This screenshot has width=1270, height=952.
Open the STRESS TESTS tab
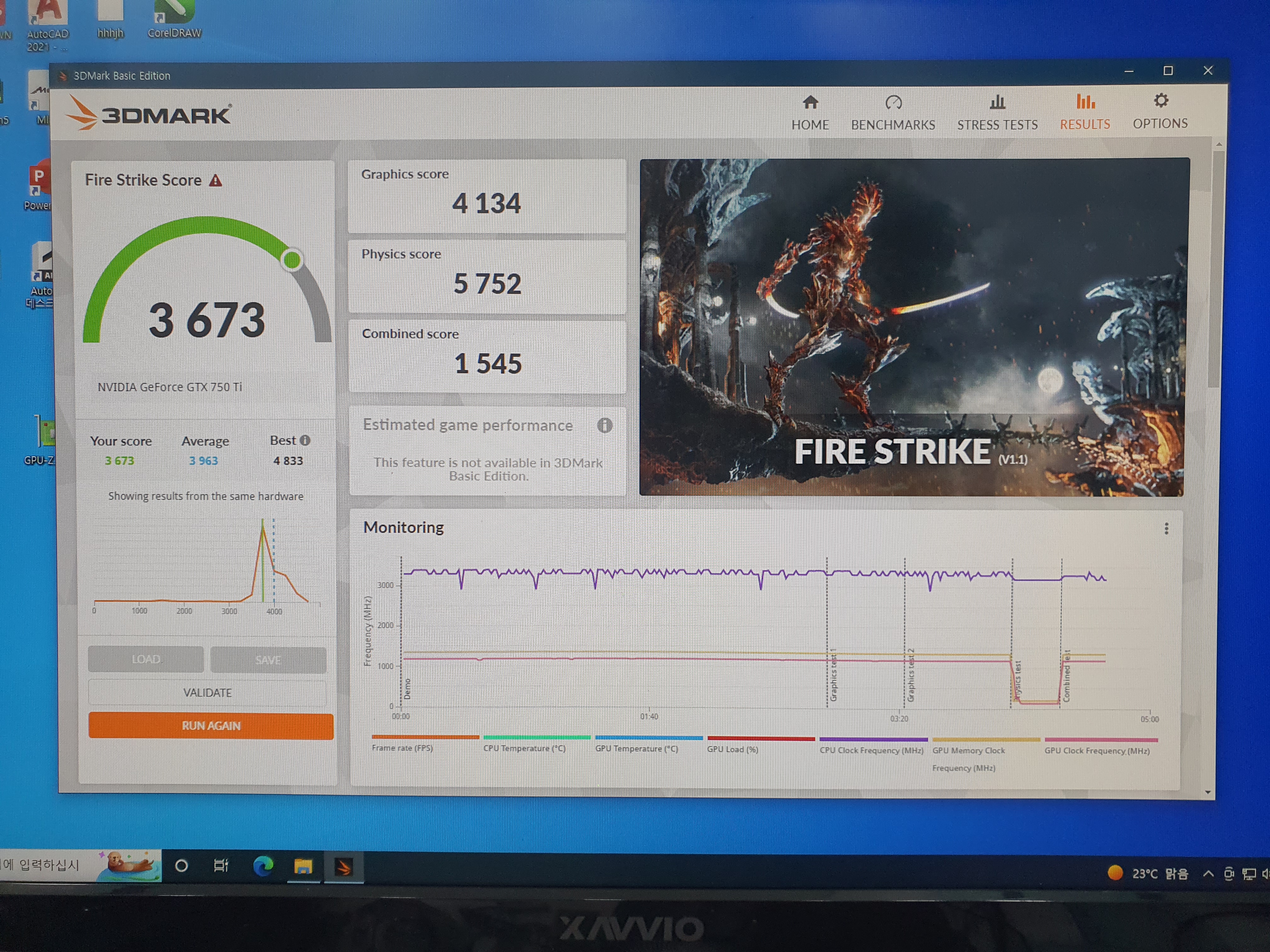click(997, 113)
